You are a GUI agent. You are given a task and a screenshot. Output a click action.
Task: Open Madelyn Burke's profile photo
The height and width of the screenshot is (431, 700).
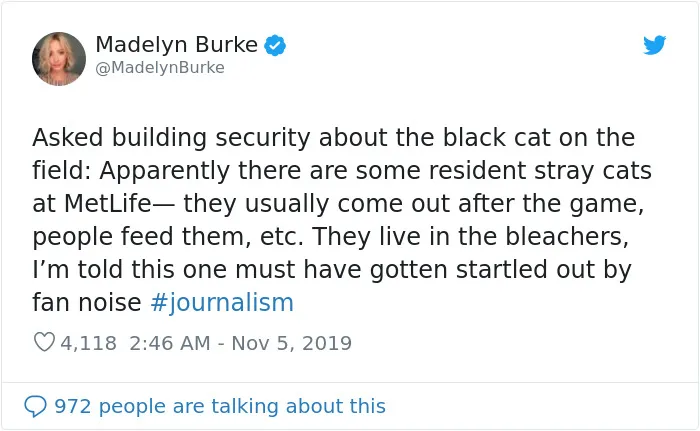click(58, 59)
